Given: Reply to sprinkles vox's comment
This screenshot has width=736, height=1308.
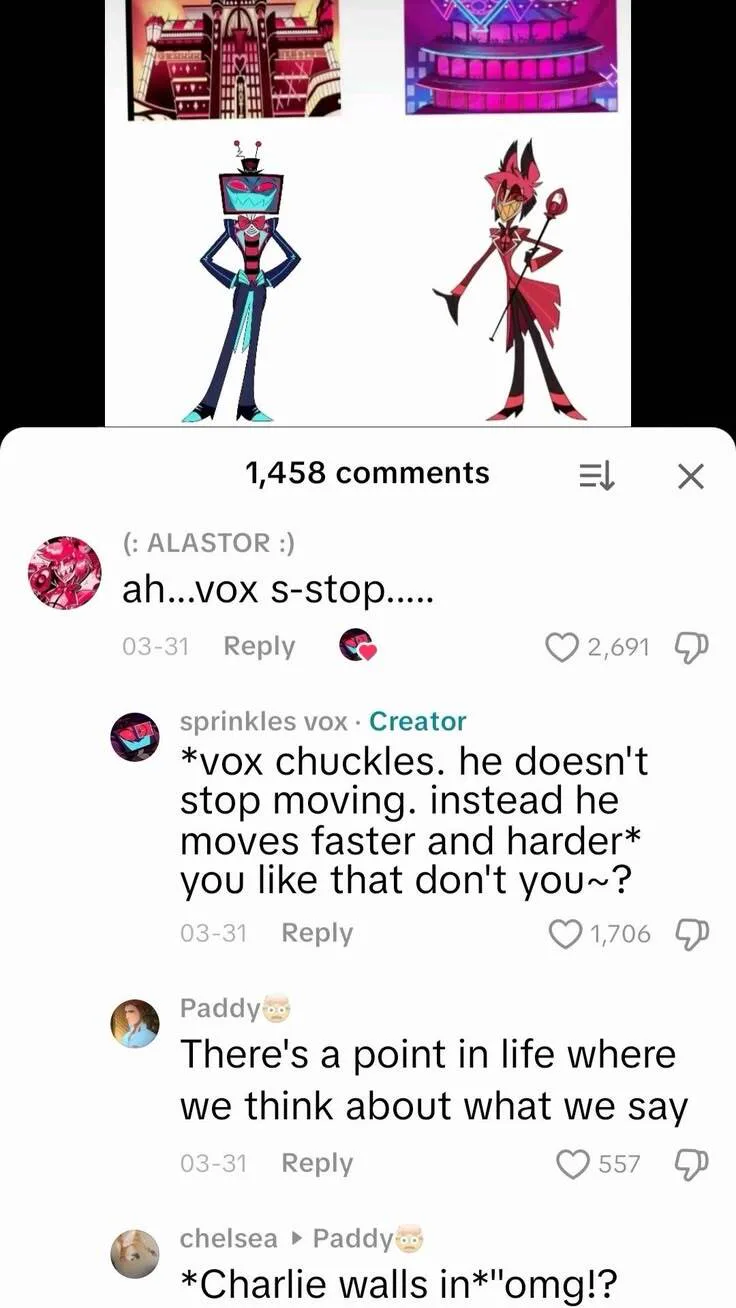Looking at the screenshot, I should click(317, 933).
